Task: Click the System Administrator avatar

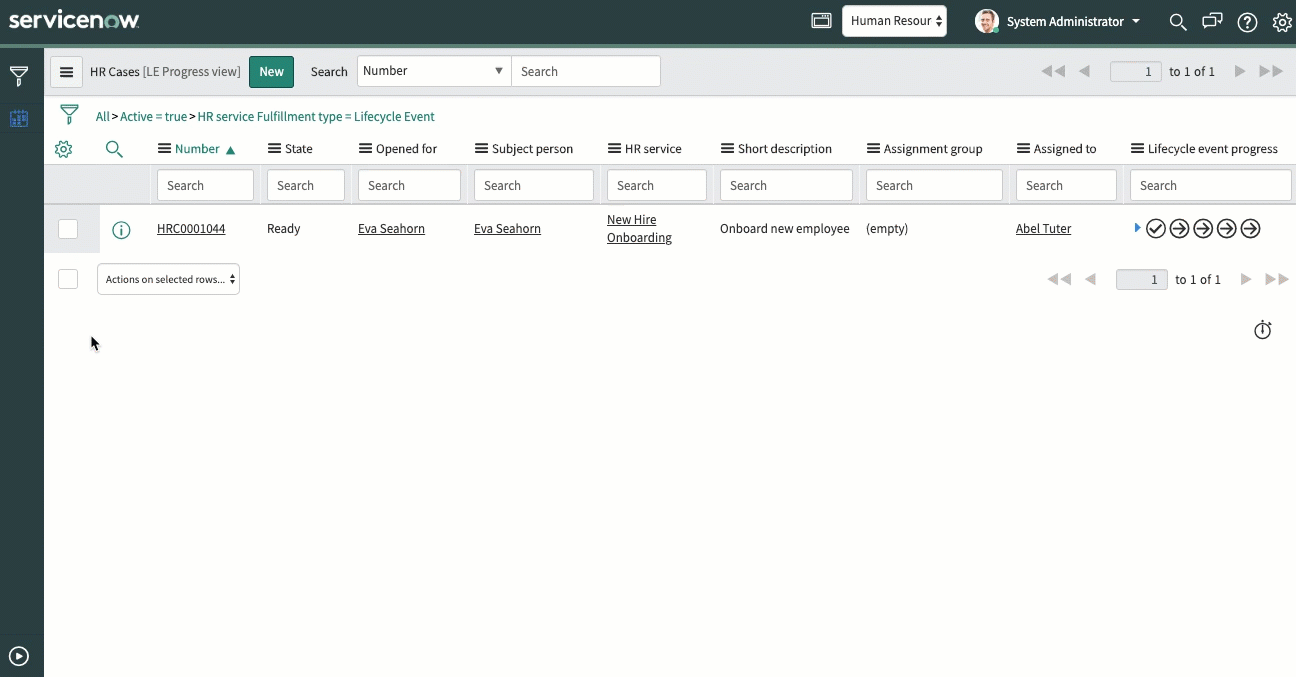Action: (x=987, y=21)
